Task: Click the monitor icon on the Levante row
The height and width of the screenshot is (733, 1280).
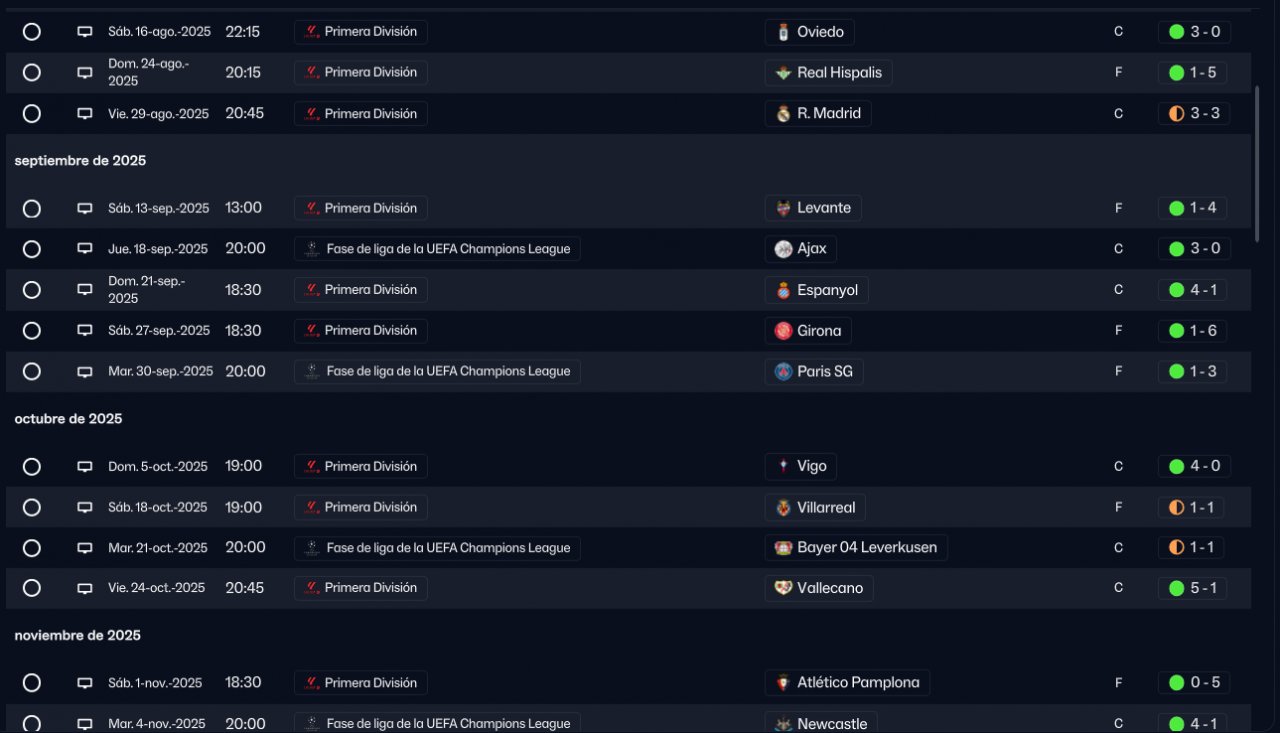Action: [85, 209]
